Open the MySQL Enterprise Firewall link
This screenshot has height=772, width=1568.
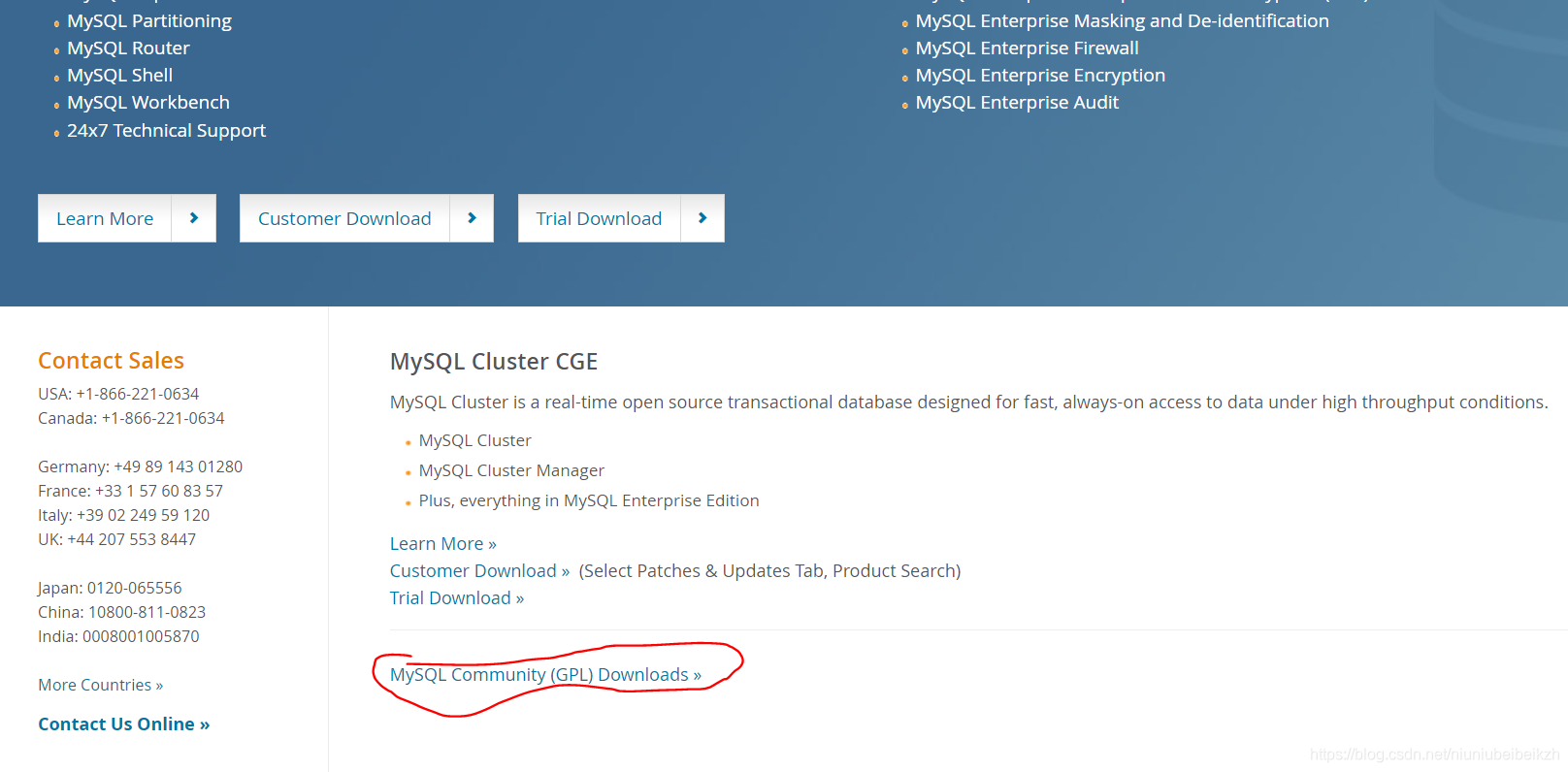[1027, 48]
